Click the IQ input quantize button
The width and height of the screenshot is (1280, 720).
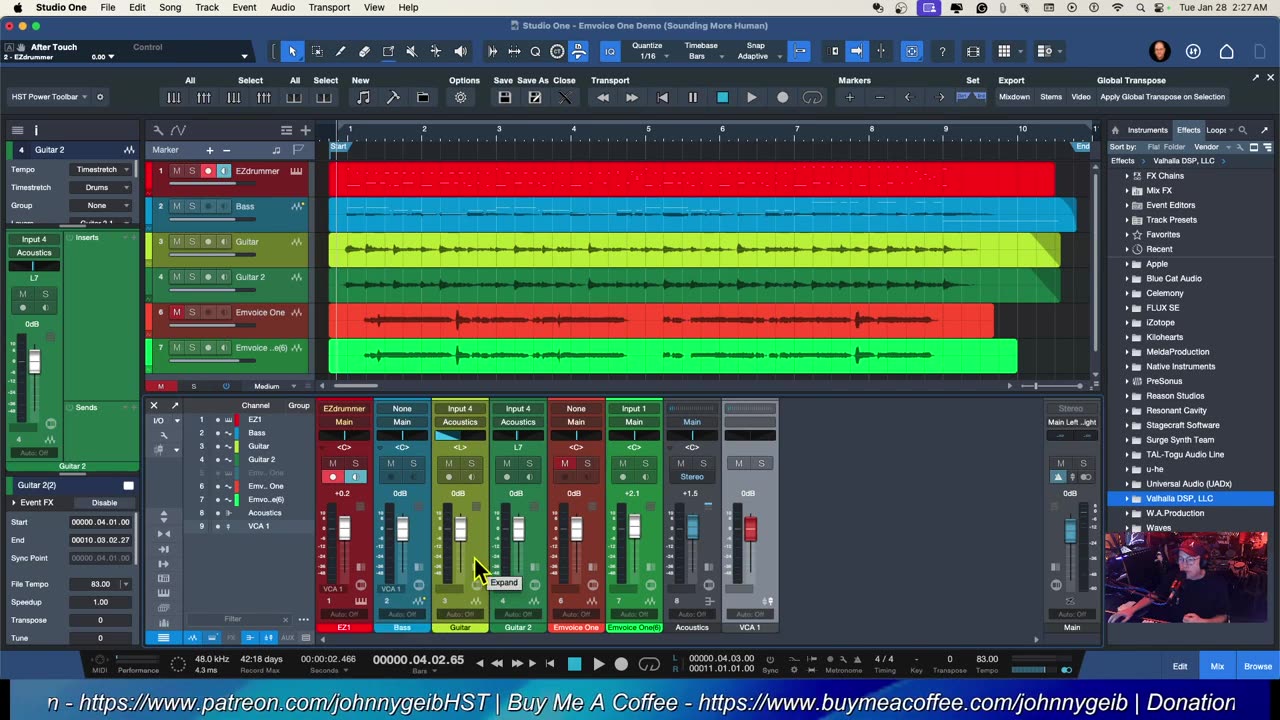pyautogui.click(x=609, y=52)
